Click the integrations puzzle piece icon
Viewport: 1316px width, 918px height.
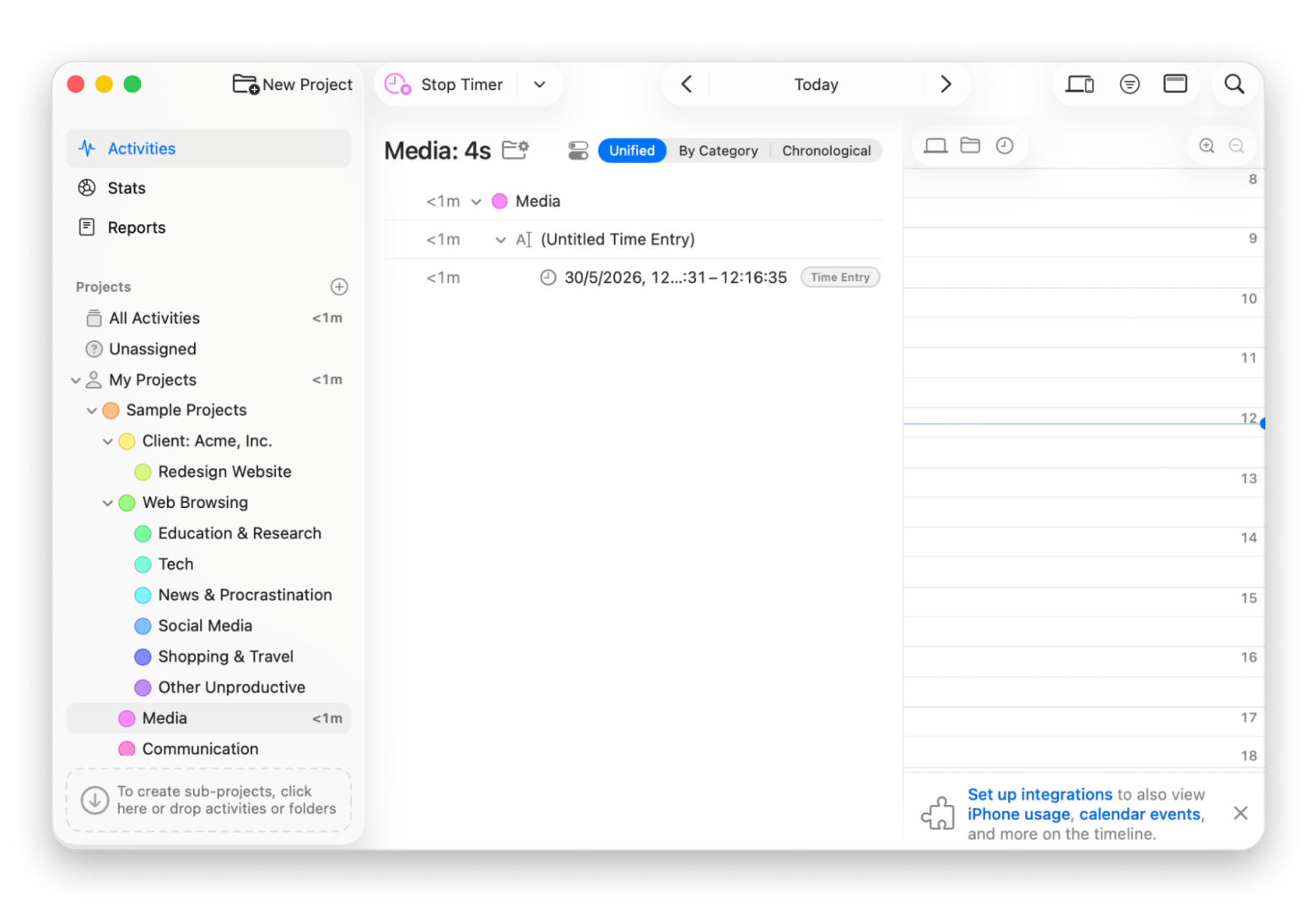tap(937, 813)
